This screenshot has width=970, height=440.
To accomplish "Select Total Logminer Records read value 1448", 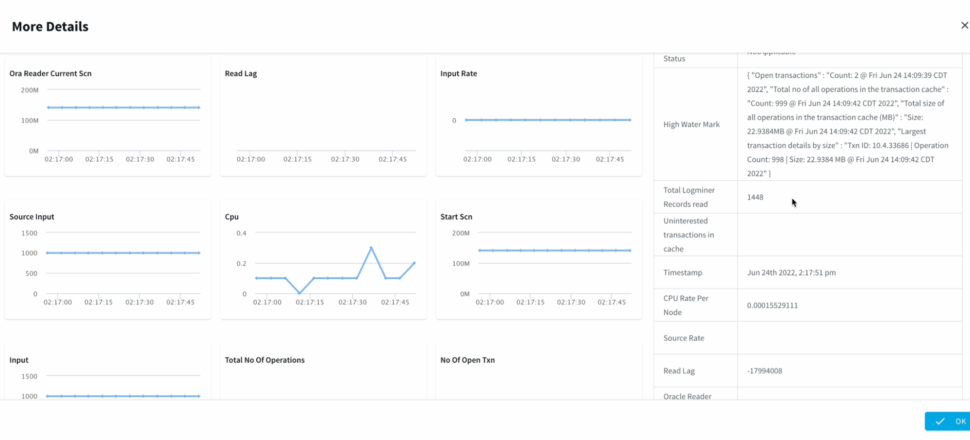I will [x=755, y=198].
